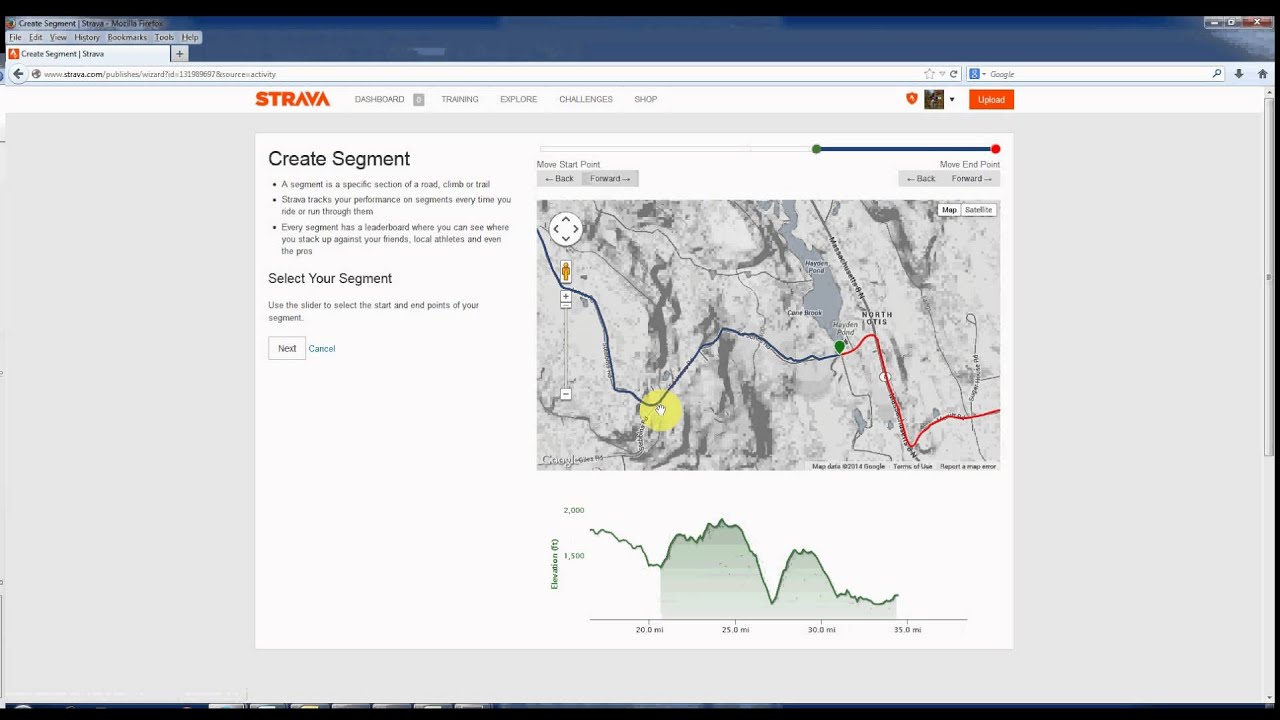This screenshot has height=720, width=1280.
Task: Click the notification count badge
Action: point(418,99)
